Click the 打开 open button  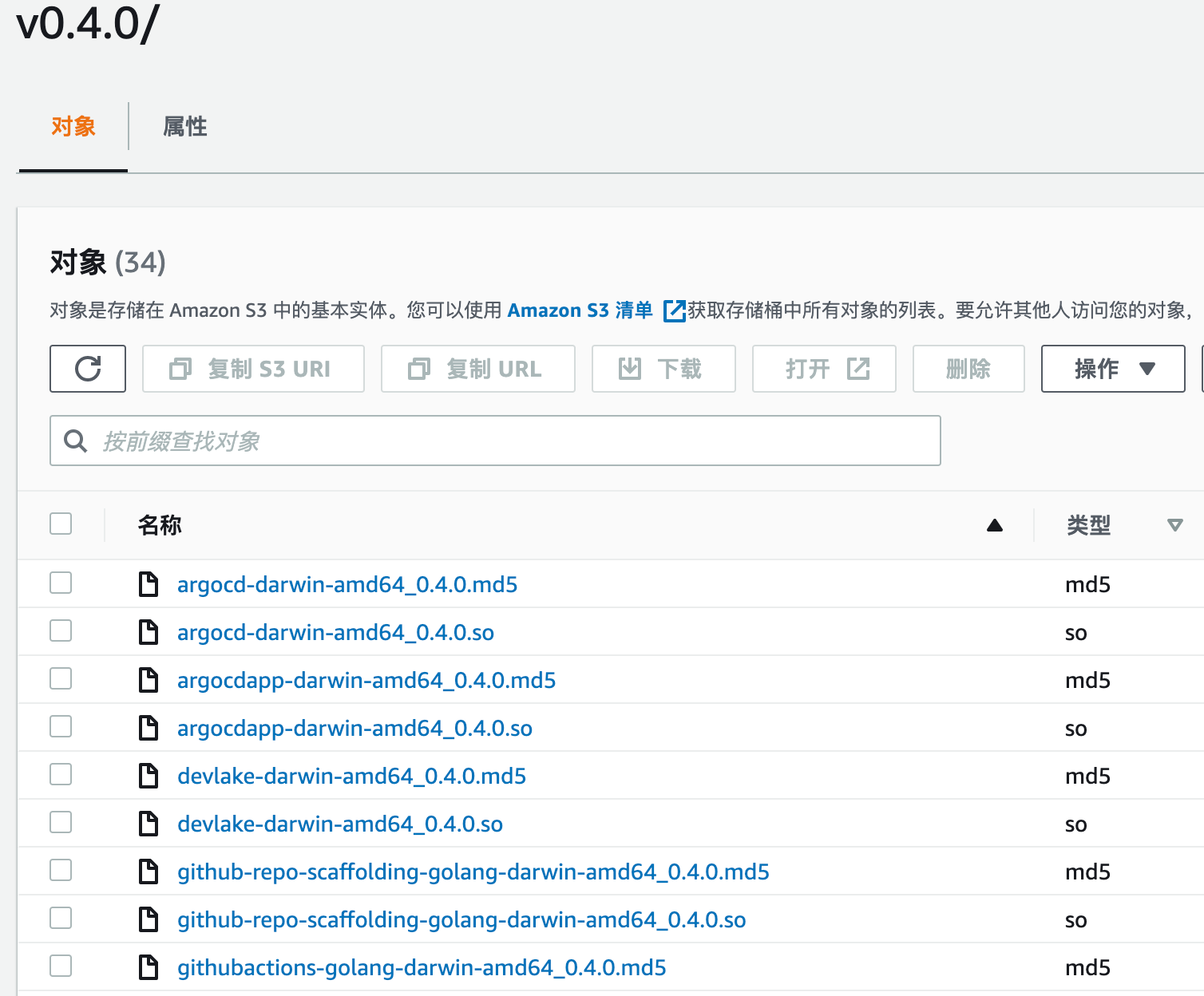tap(824, 369)
